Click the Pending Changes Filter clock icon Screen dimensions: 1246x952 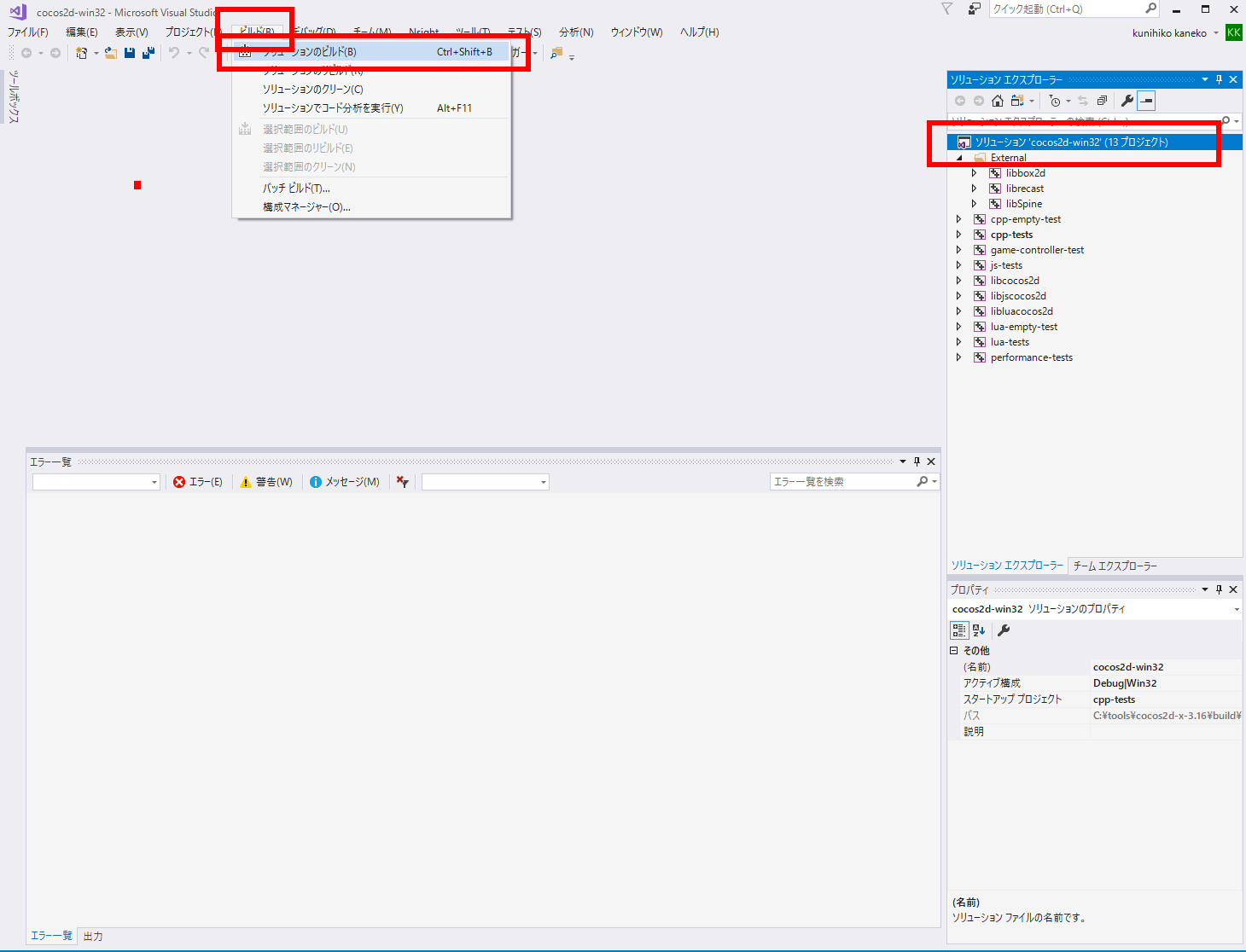pos(1055,101)
